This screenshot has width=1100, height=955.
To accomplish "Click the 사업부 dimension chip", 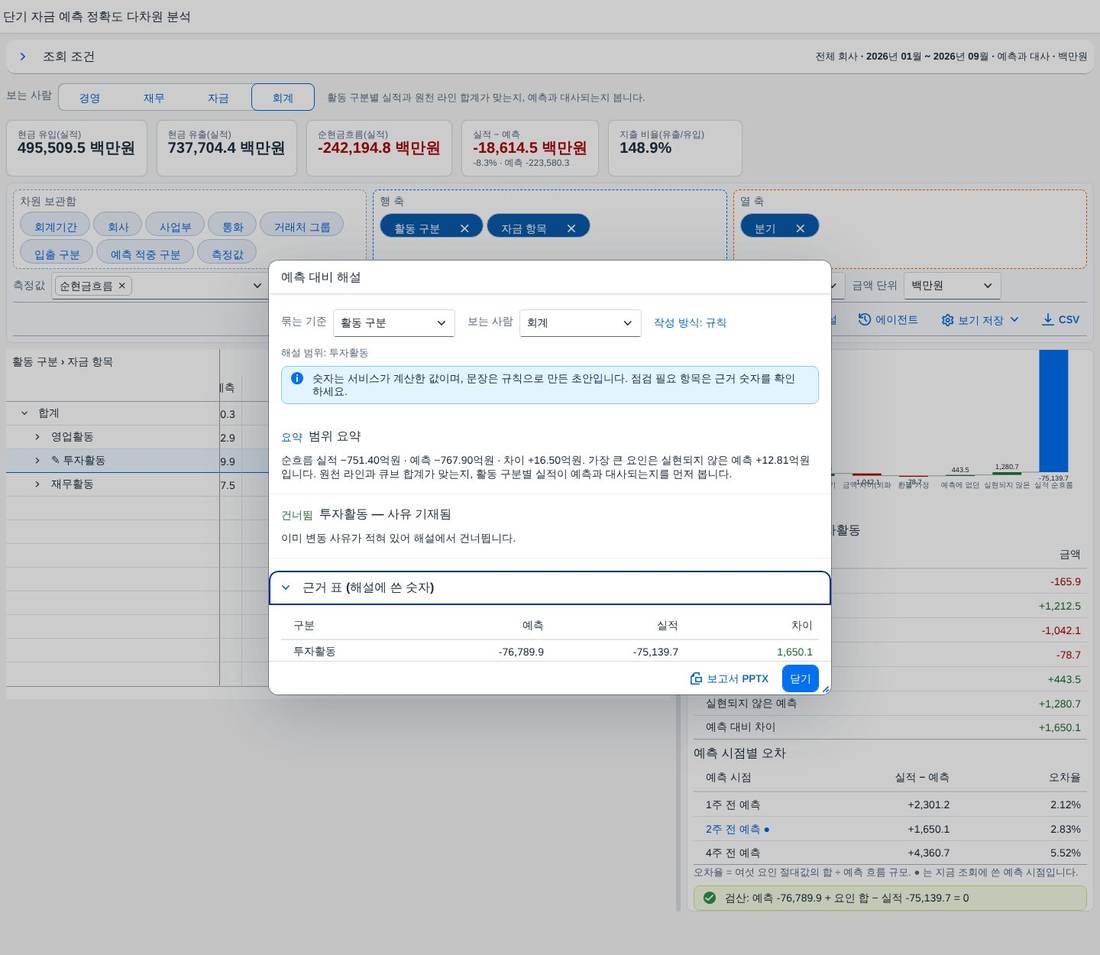I will (x=175, y=227).
